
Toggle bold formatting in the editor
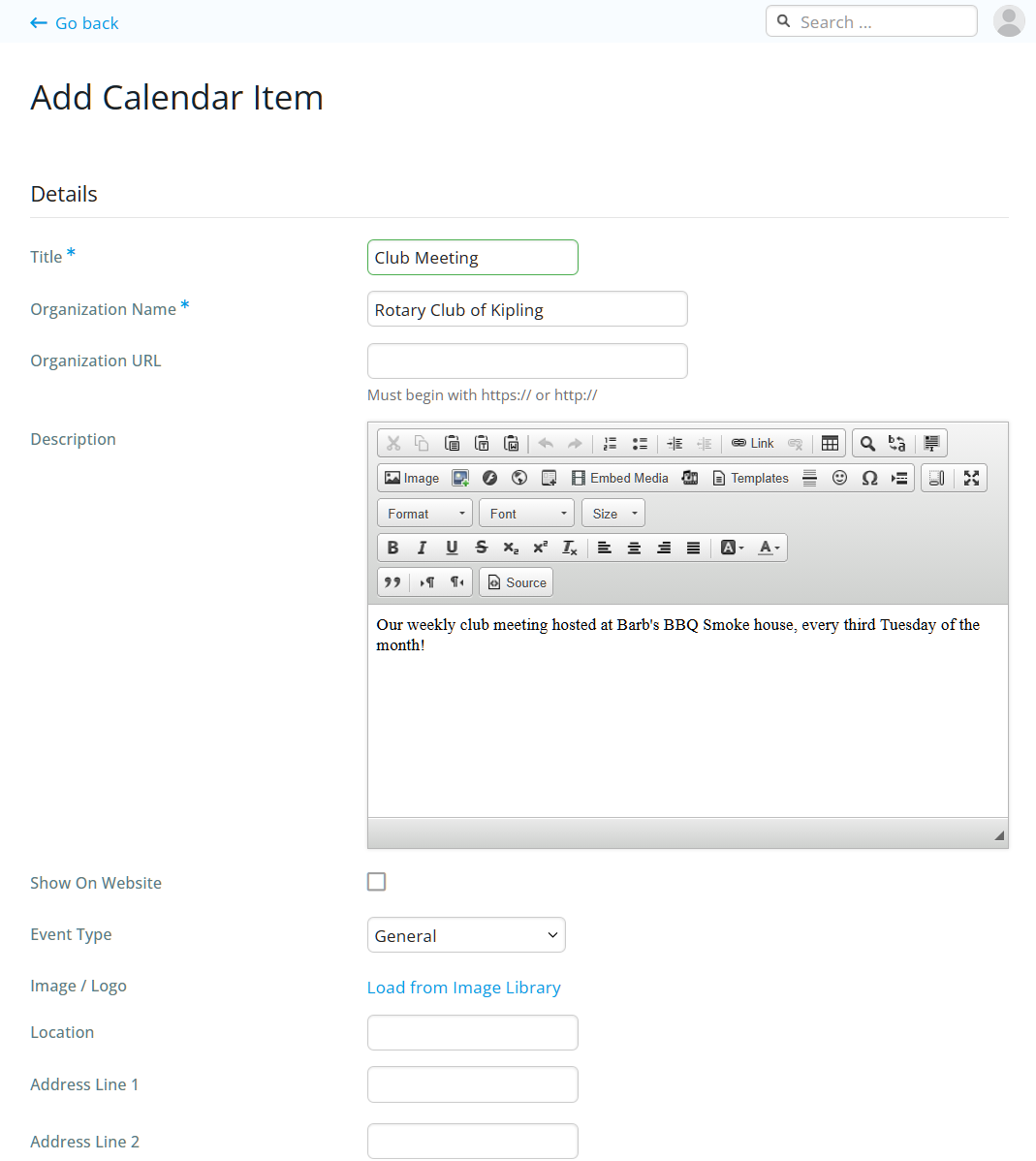click(392, 548)
